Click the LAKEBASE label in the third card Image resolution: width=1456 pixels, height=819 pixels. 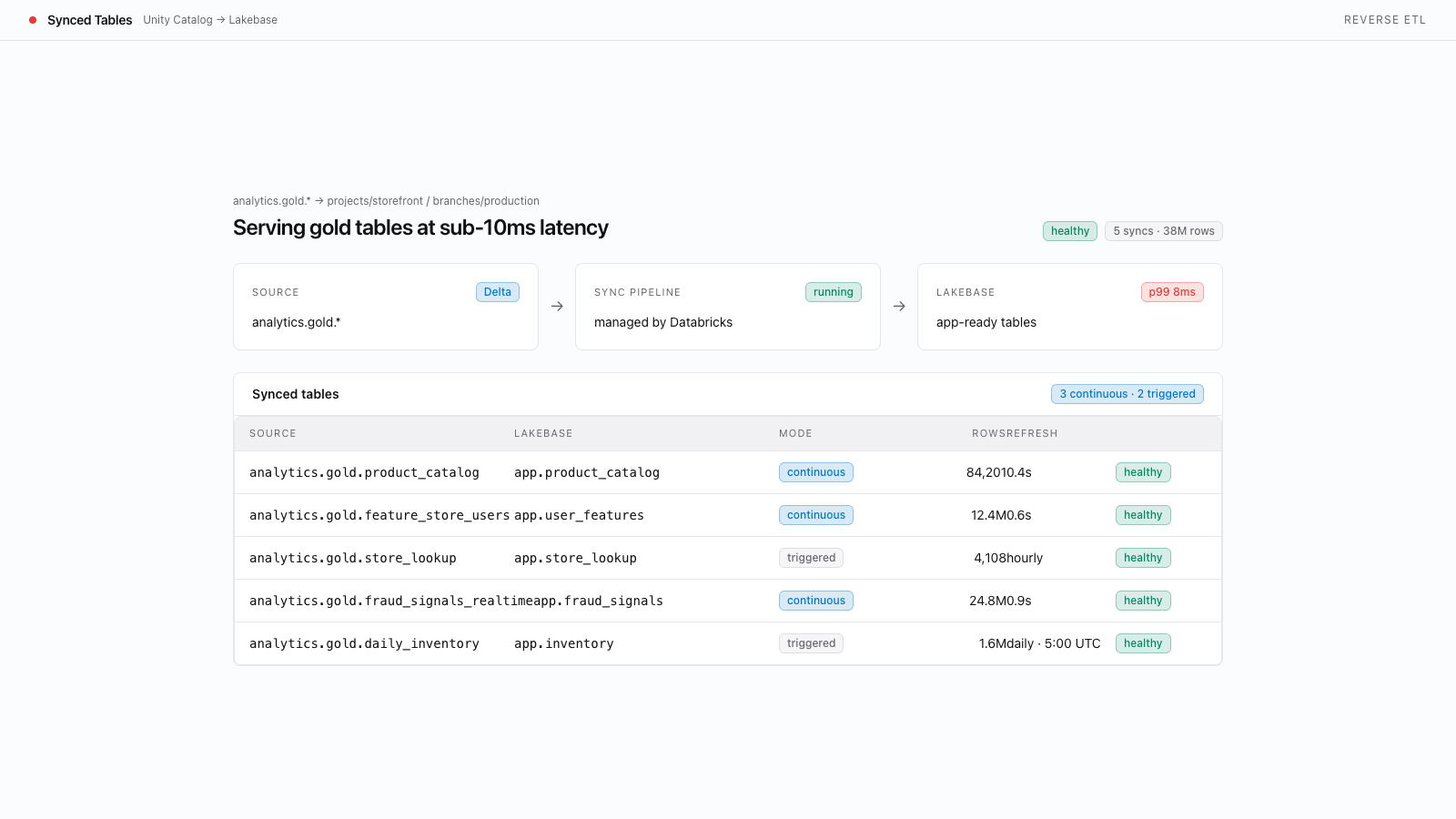pyautogui.click(x=966, y=292)
